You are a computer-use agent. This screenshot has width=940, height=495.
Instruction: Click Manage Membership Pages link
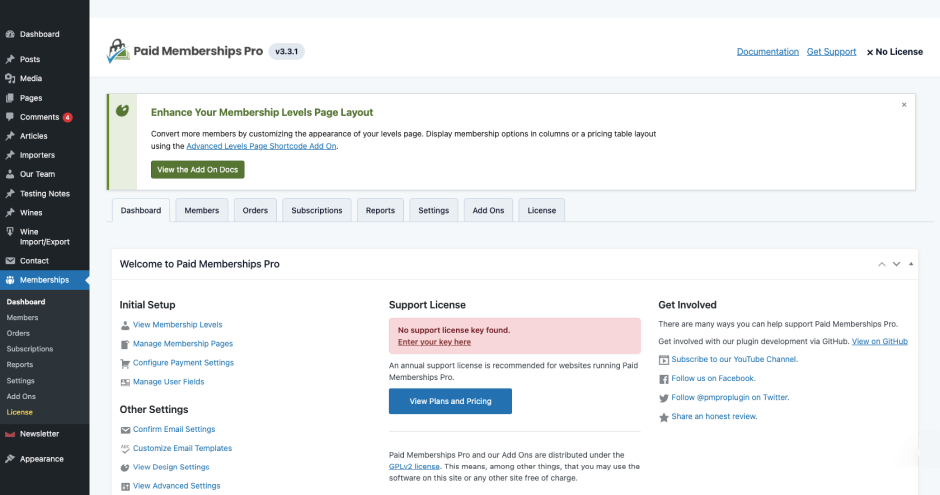(183, 343)
